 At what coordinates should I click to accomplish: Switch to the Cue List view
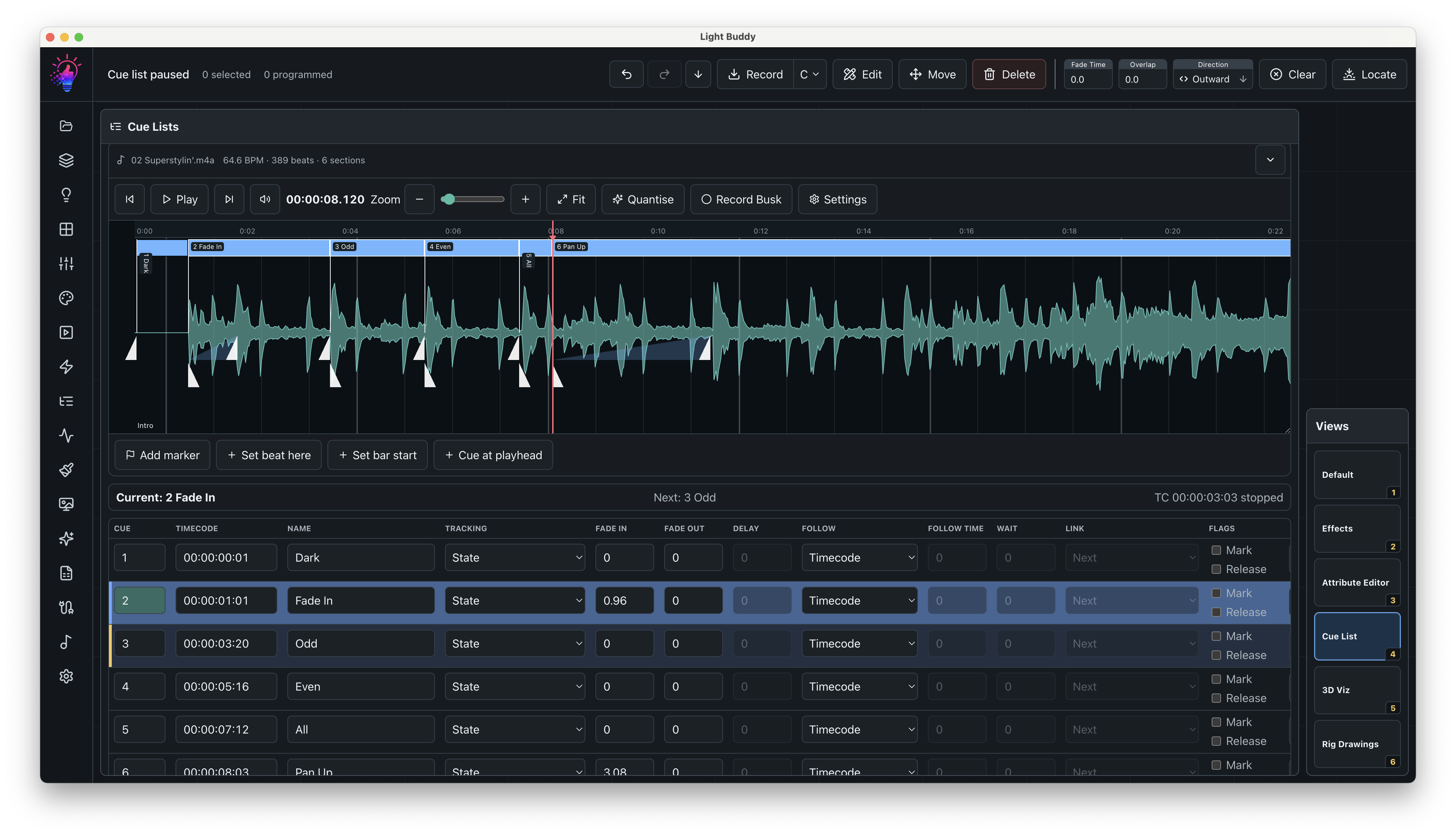1357,636
